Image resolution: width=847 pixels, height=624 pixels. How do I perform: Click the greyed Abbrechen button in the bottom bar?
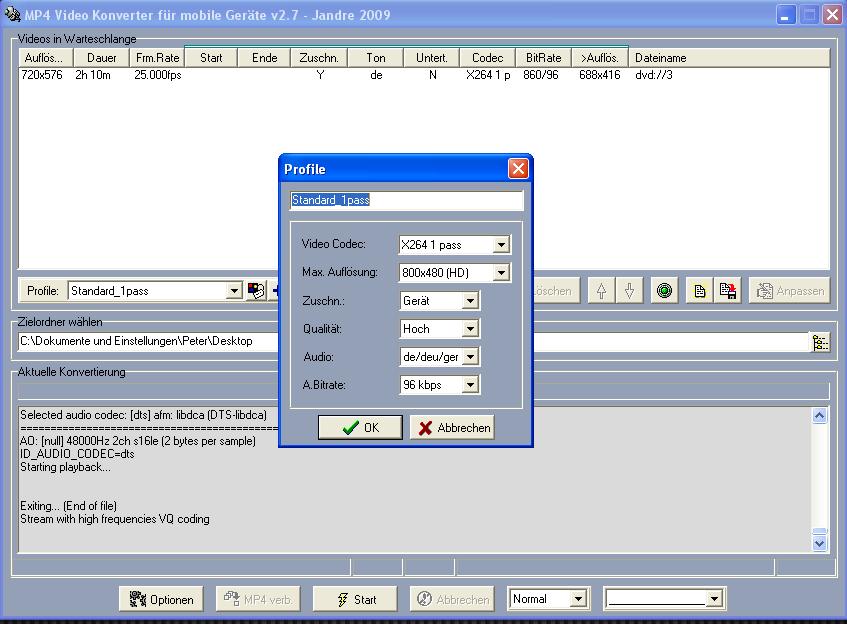[452, 599]
